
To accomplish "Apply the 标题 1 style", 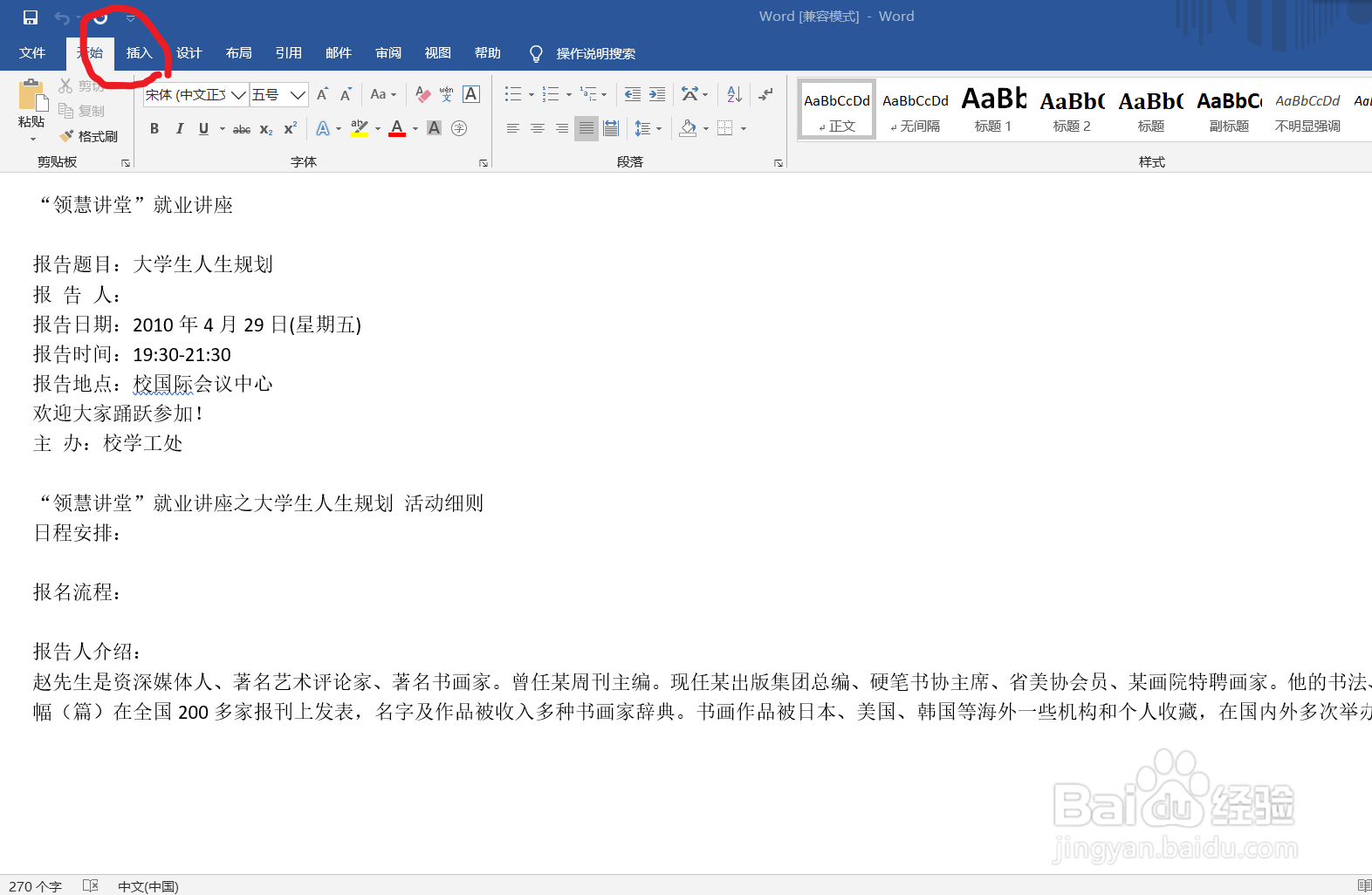I will point(993,110).
